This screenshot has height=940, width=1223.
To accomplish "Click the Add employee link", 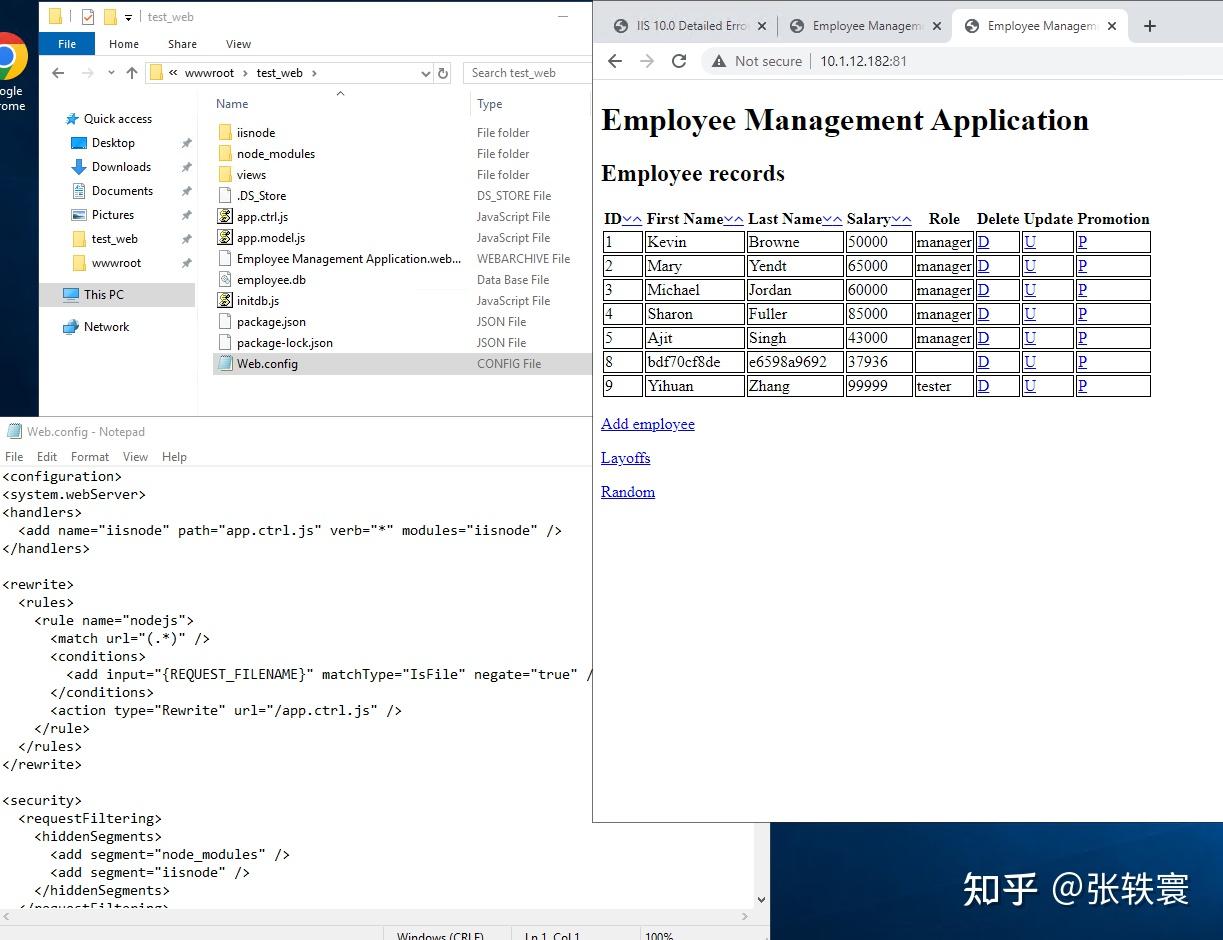I will pos(647,424).
